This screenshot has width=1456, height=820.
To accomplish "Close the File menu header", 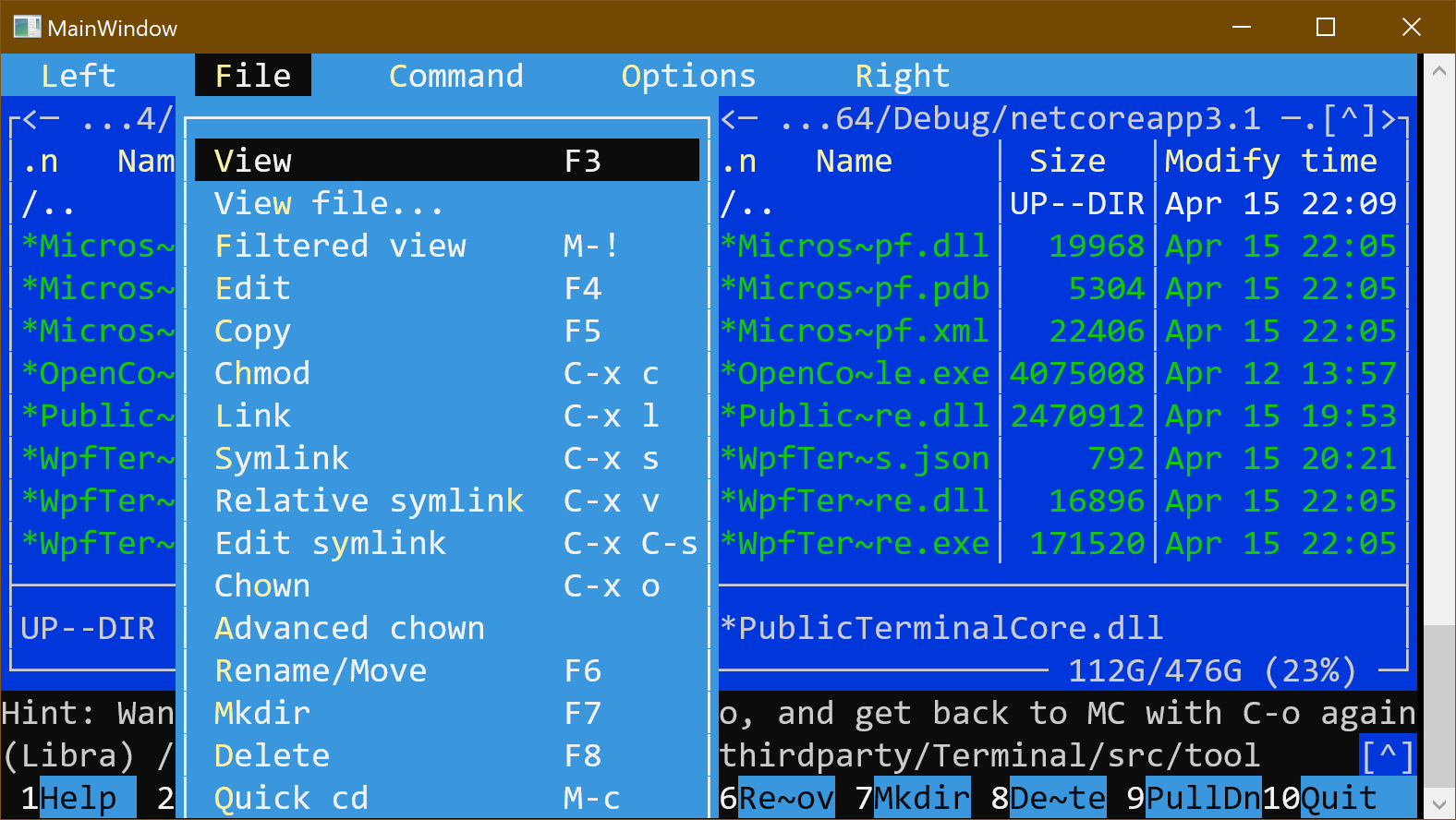I will (x=253, y=75).
